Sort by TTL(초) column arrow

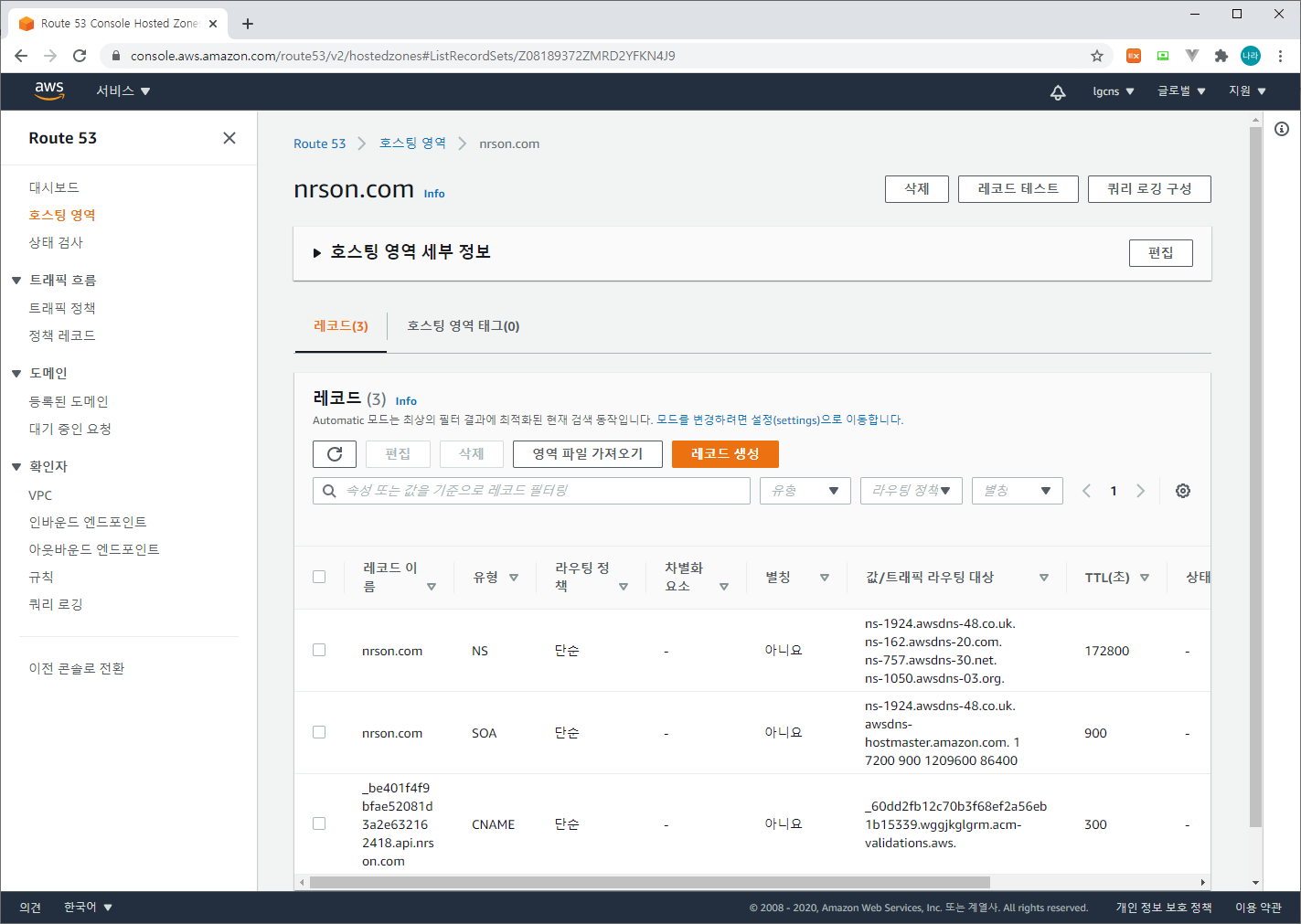(x=1145, y=578)
